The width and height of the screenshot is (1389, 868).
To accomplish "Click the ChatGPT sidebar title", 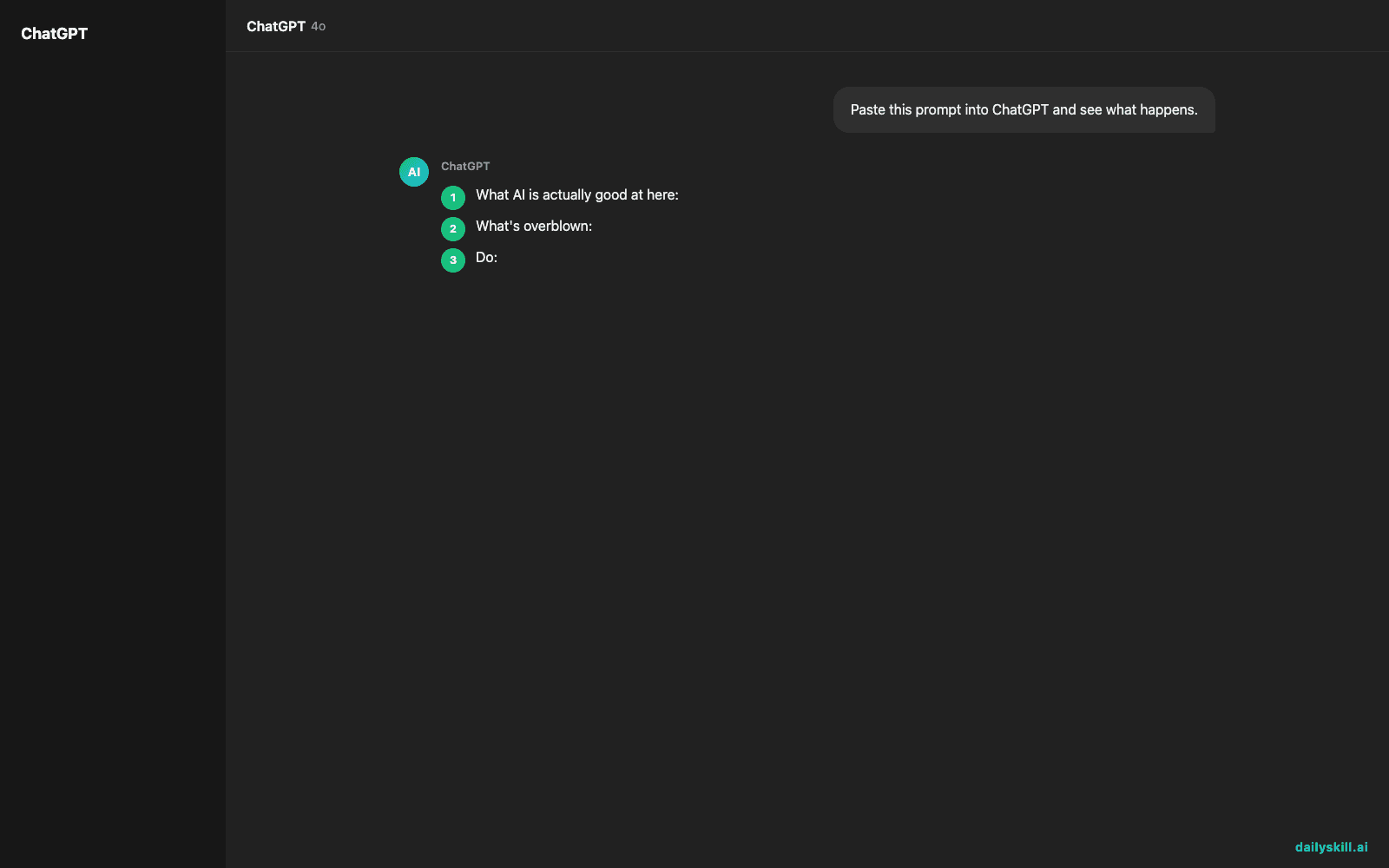I will coord(54,34).
